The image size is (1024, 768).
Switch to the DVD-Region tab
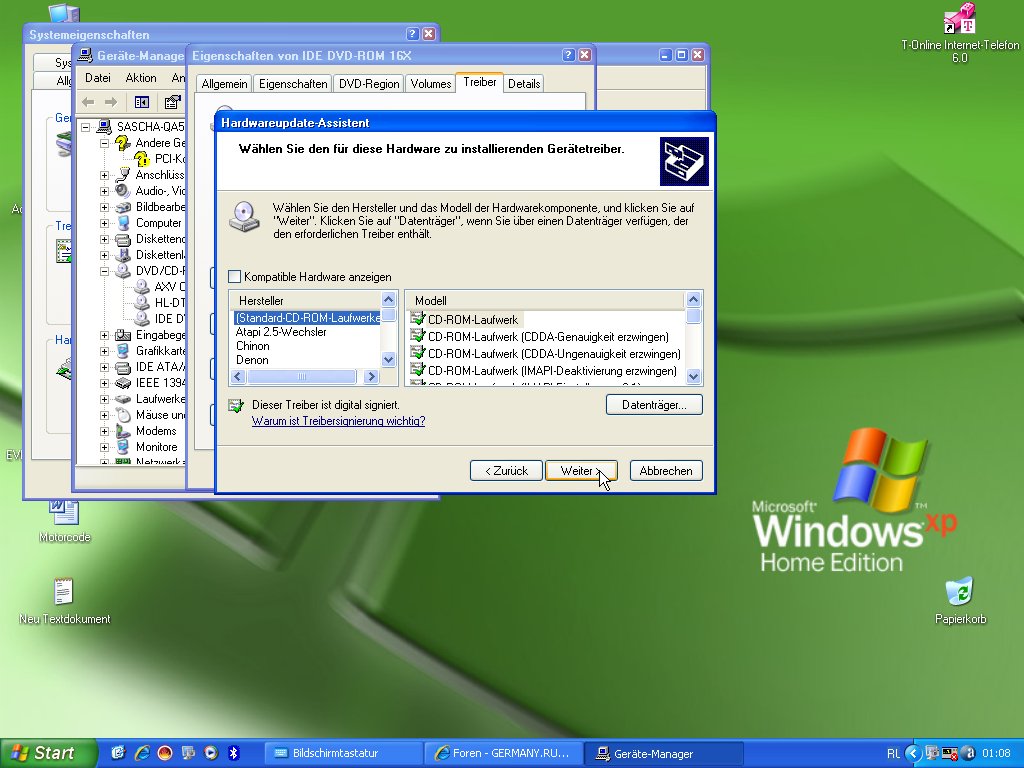click(x=368, y=84)
